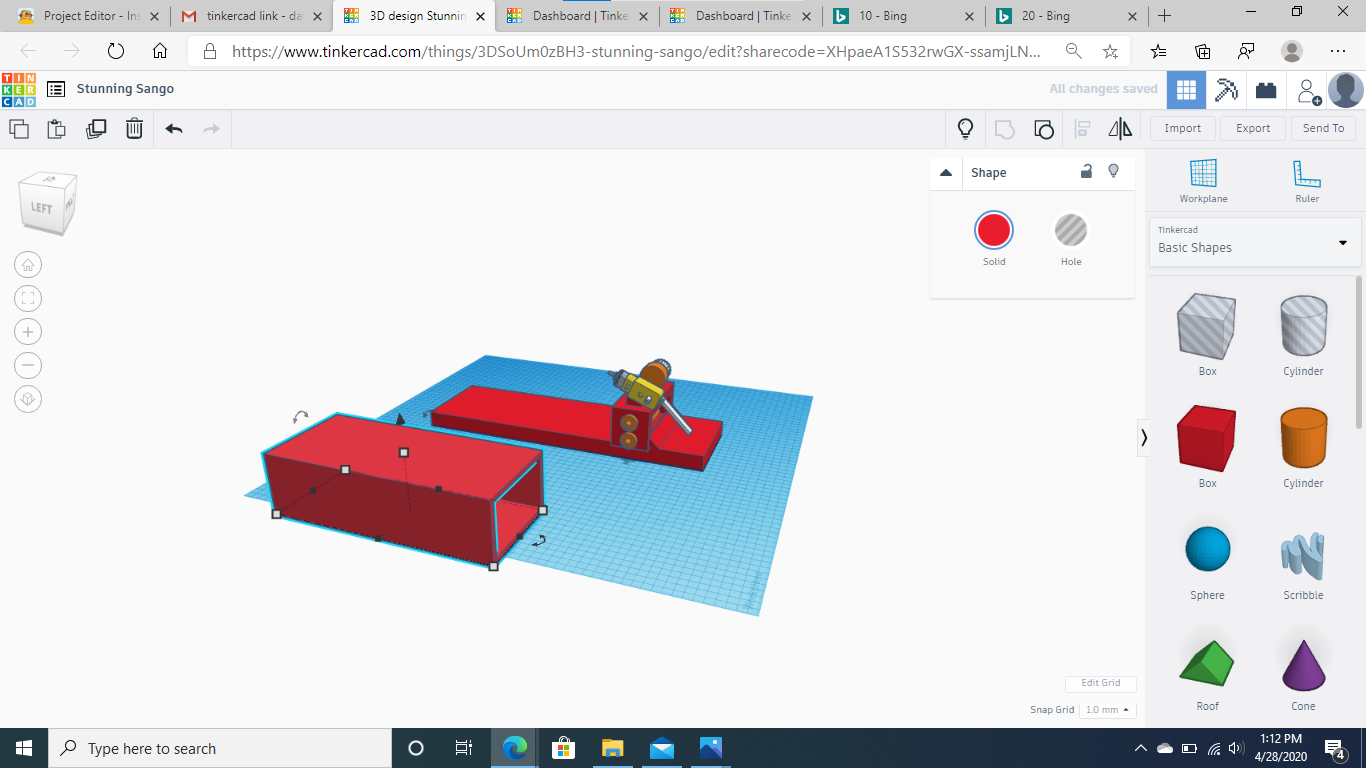Fit all shapes in view
The image size is (1366, 768).
coord(28,298)
